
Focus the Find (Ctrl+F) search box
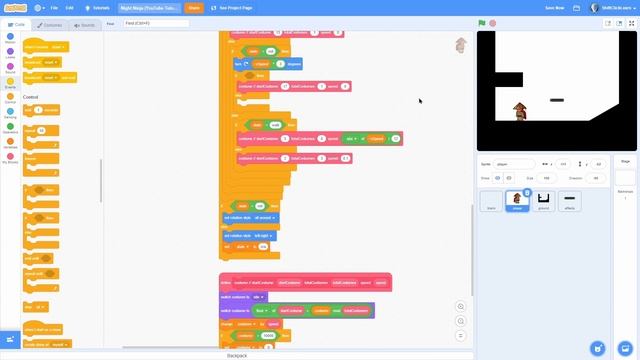click(x=156, y=23)
